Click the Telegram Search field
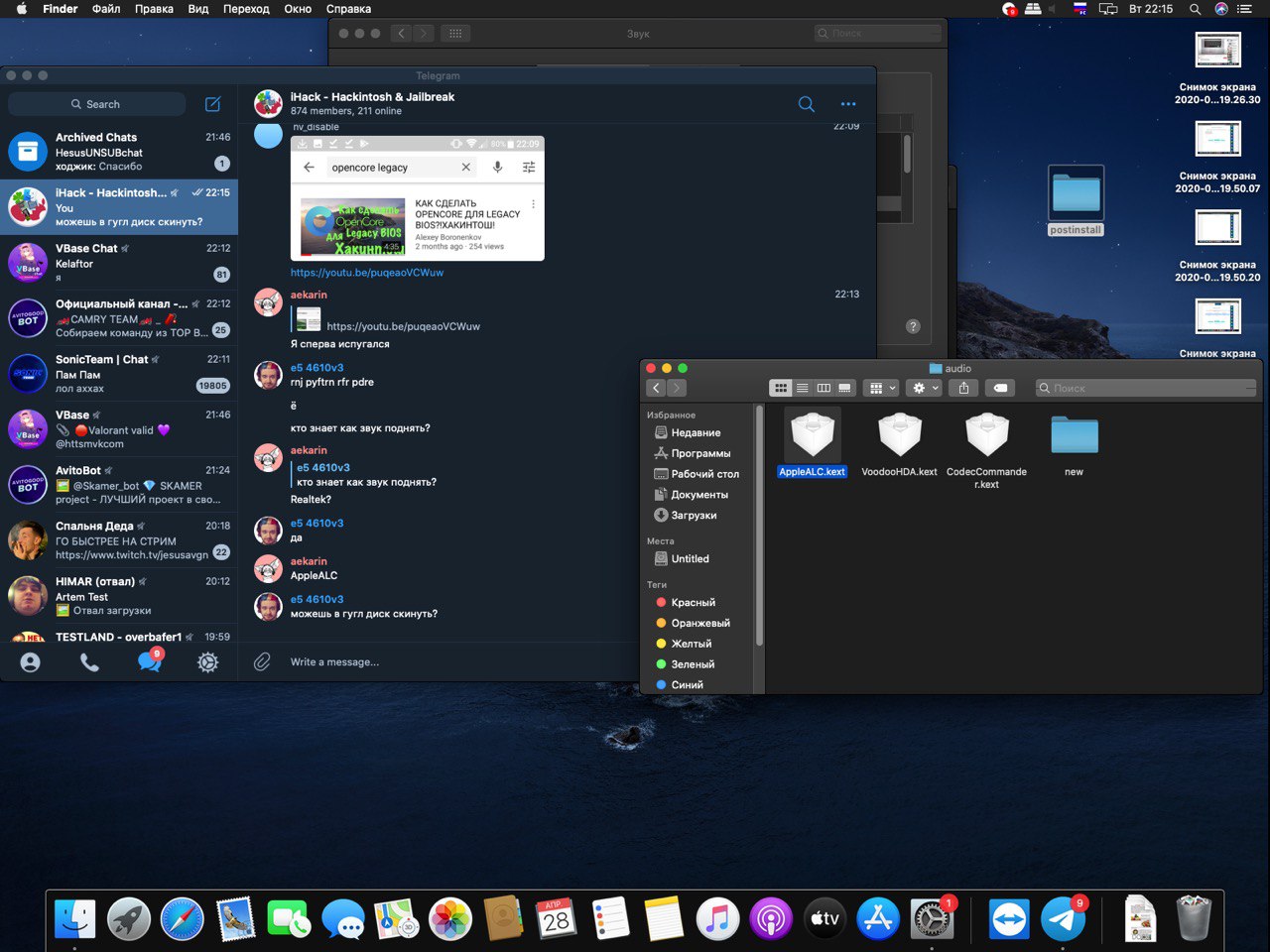Image resolution: width=1270 pixels, height=952 pixels. pos(96,104)
